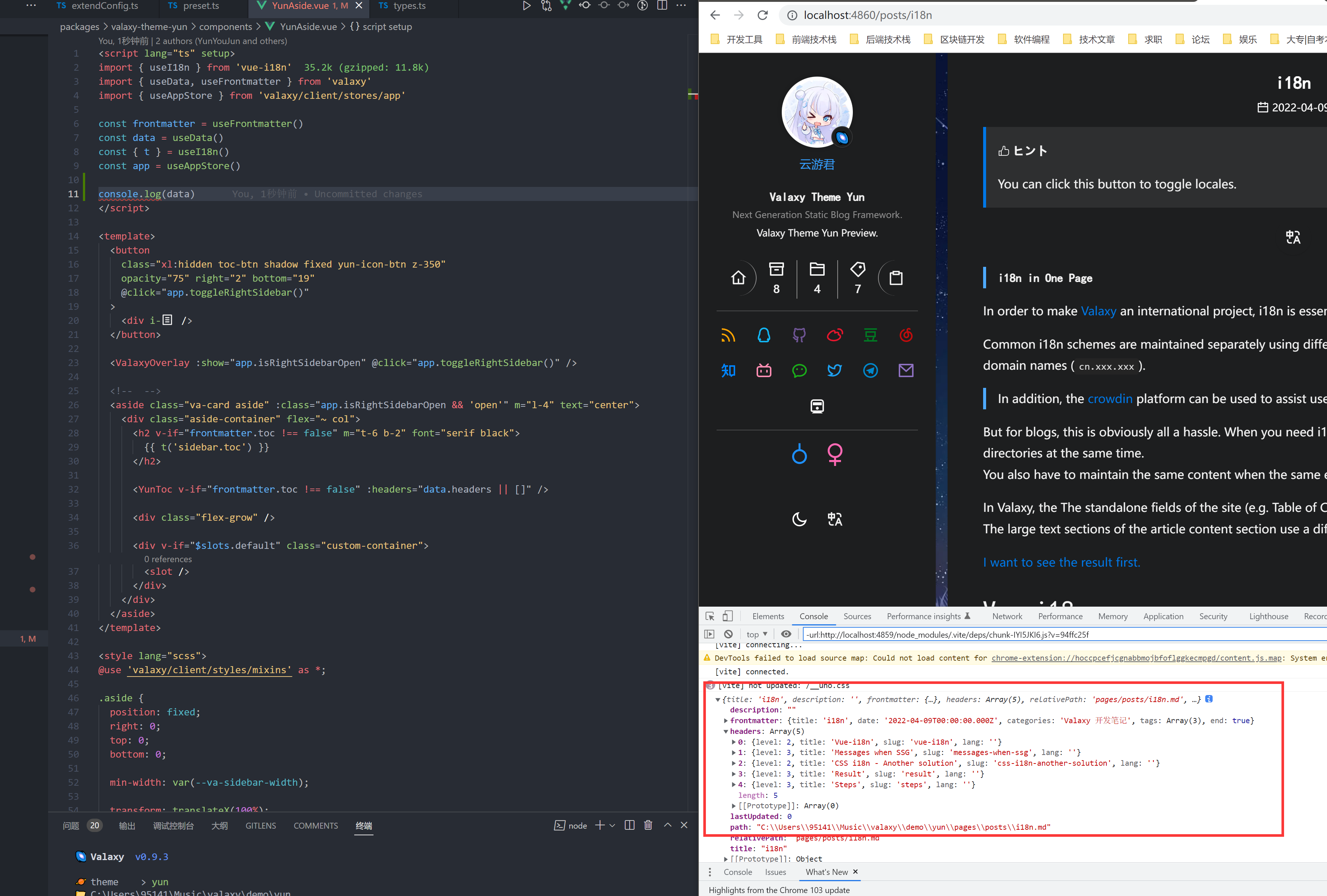Viewport: 1327px width, 896px height.
Task: Click the red breakpoint dot near line 36
Action: pos(33,557)
